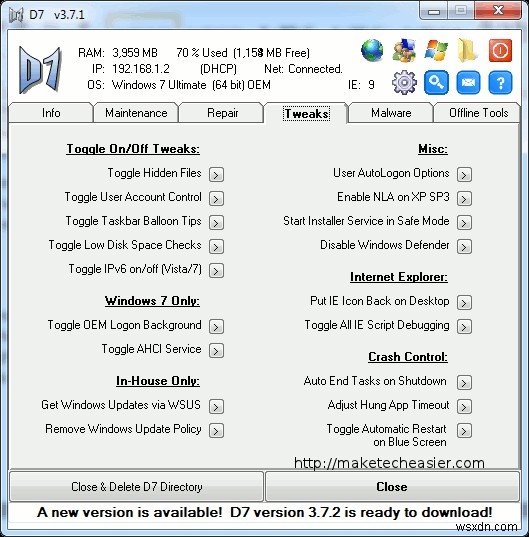Click the Windows 7 Ultimate OS text
The image size is (529, 537).
[191, 85]
